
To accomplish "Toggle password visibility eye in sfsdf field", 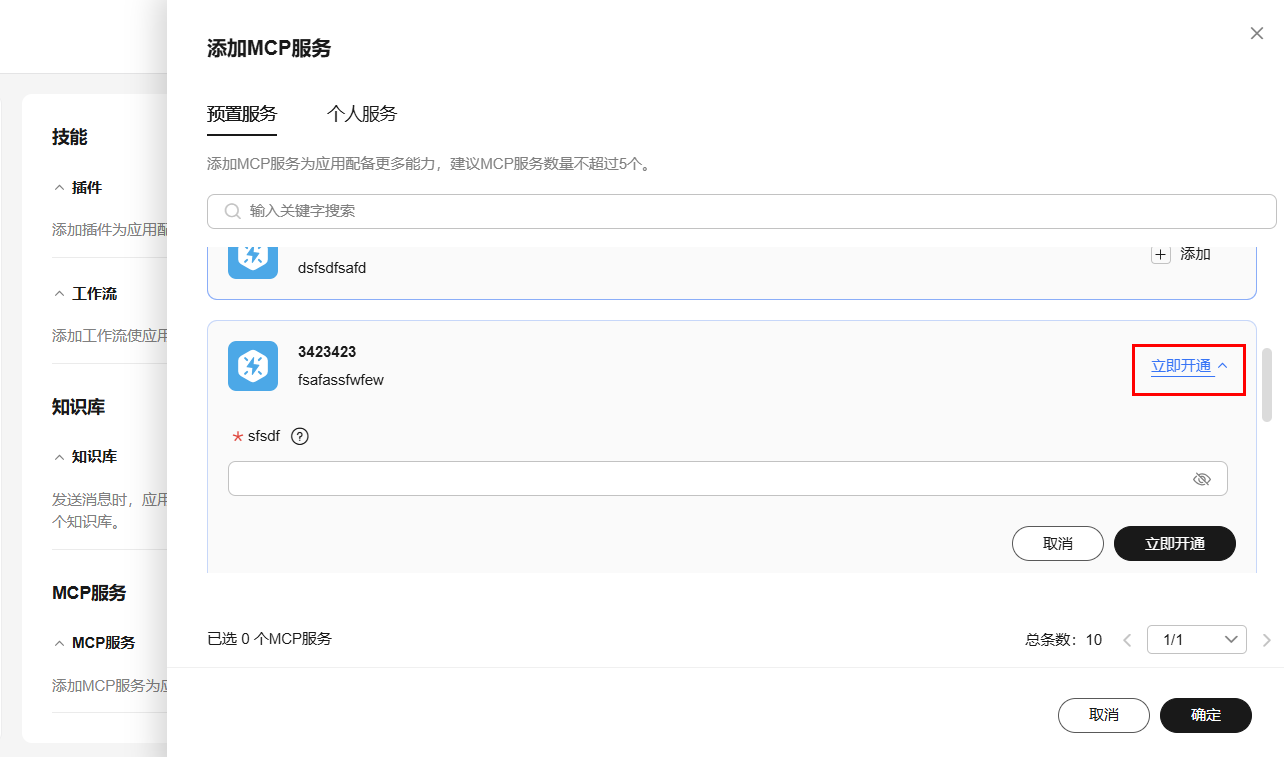I will coord(1202,479).
